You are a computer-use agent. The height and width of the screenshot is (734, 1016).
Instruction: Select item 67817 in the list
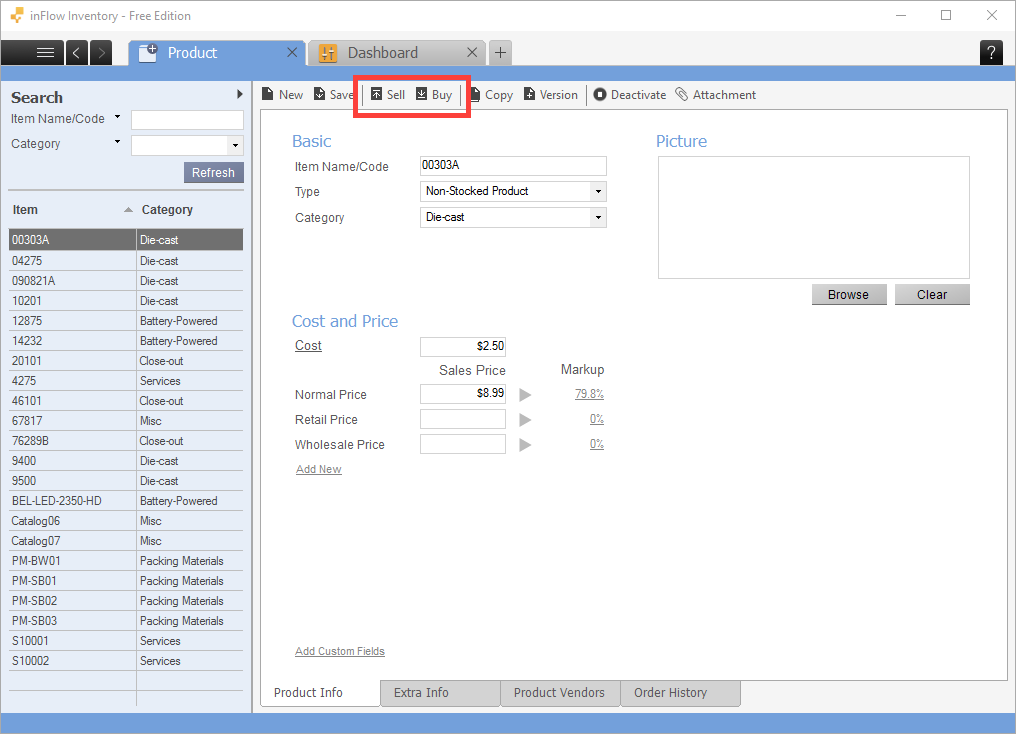coord(126,420)
